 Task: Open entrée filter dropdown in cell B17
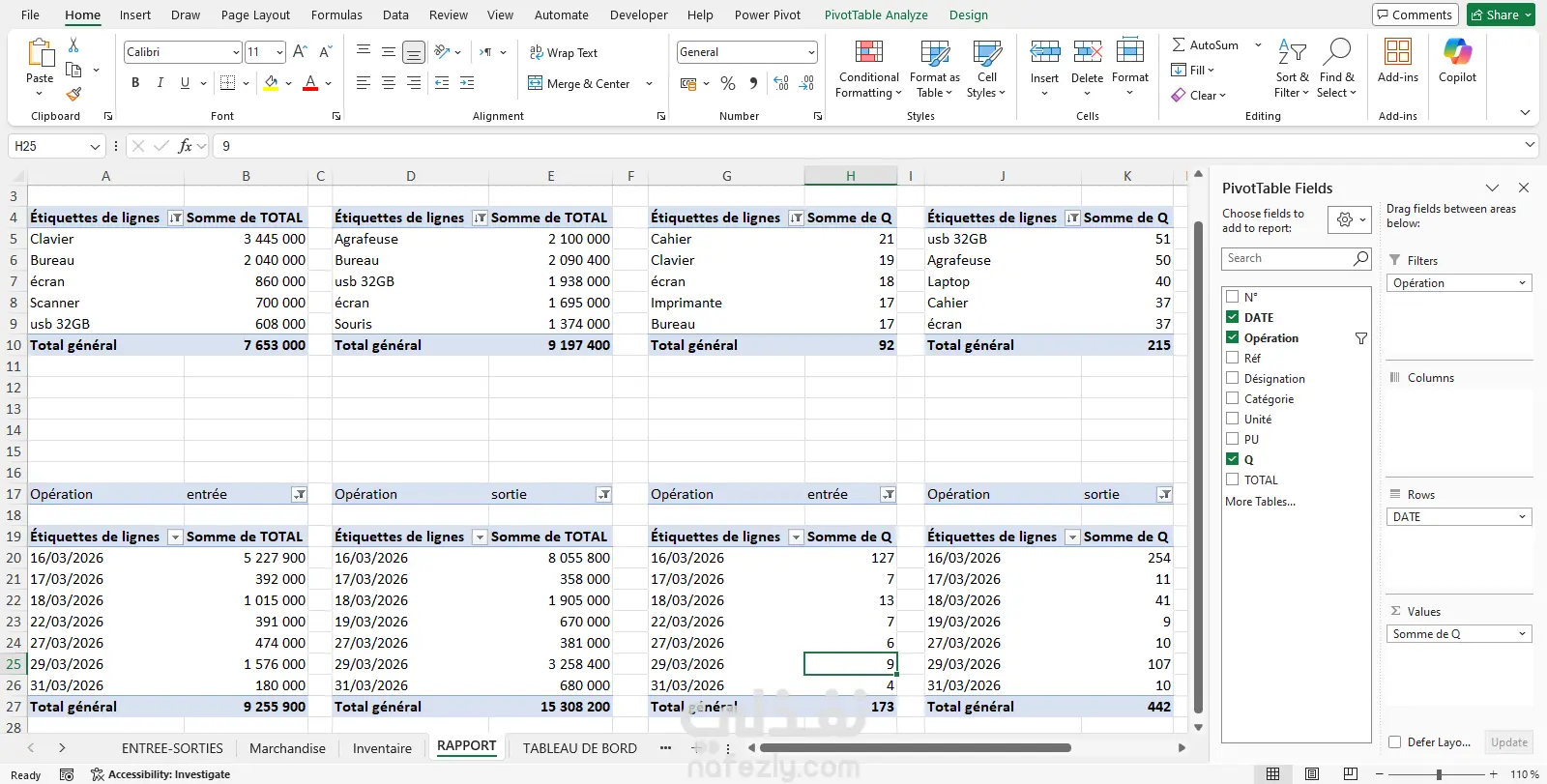point(300,494)
